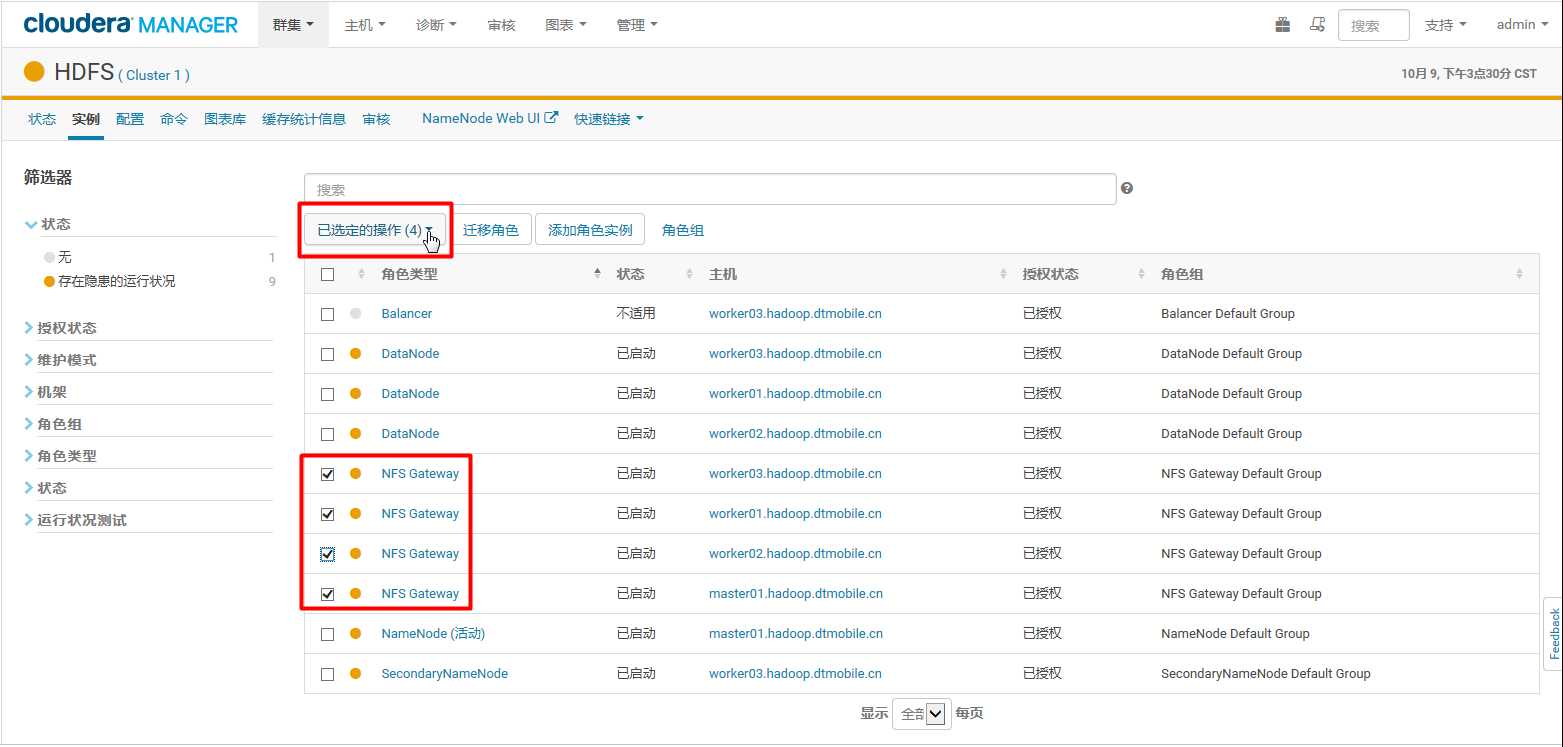The height and width of the screenshot is (747, 1563).
Task: Click the HDFS orange health status icon
Action: [34, 72]
